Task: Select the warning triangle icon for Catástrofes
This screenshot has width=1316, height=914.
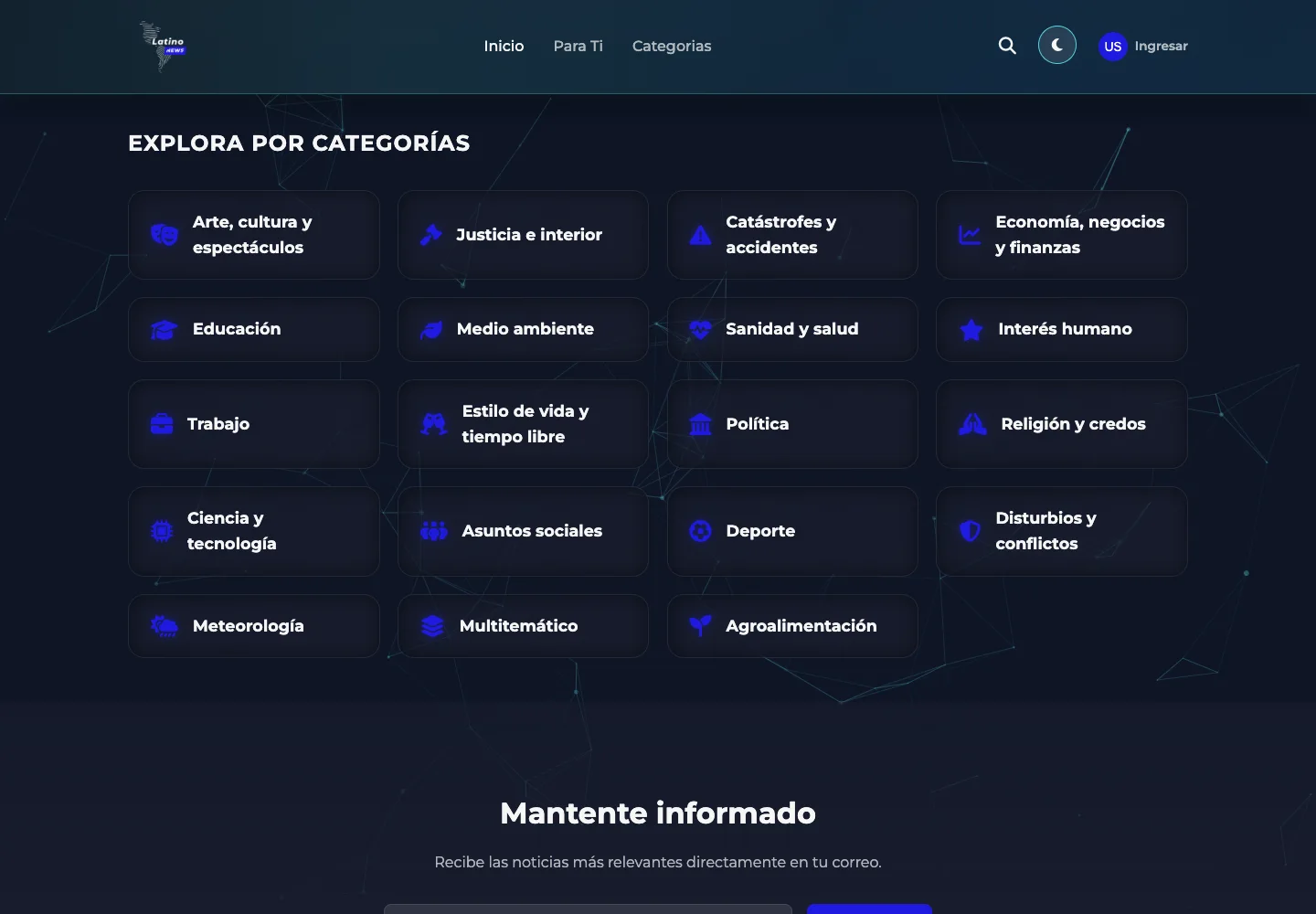Action: tap(700, 235)
